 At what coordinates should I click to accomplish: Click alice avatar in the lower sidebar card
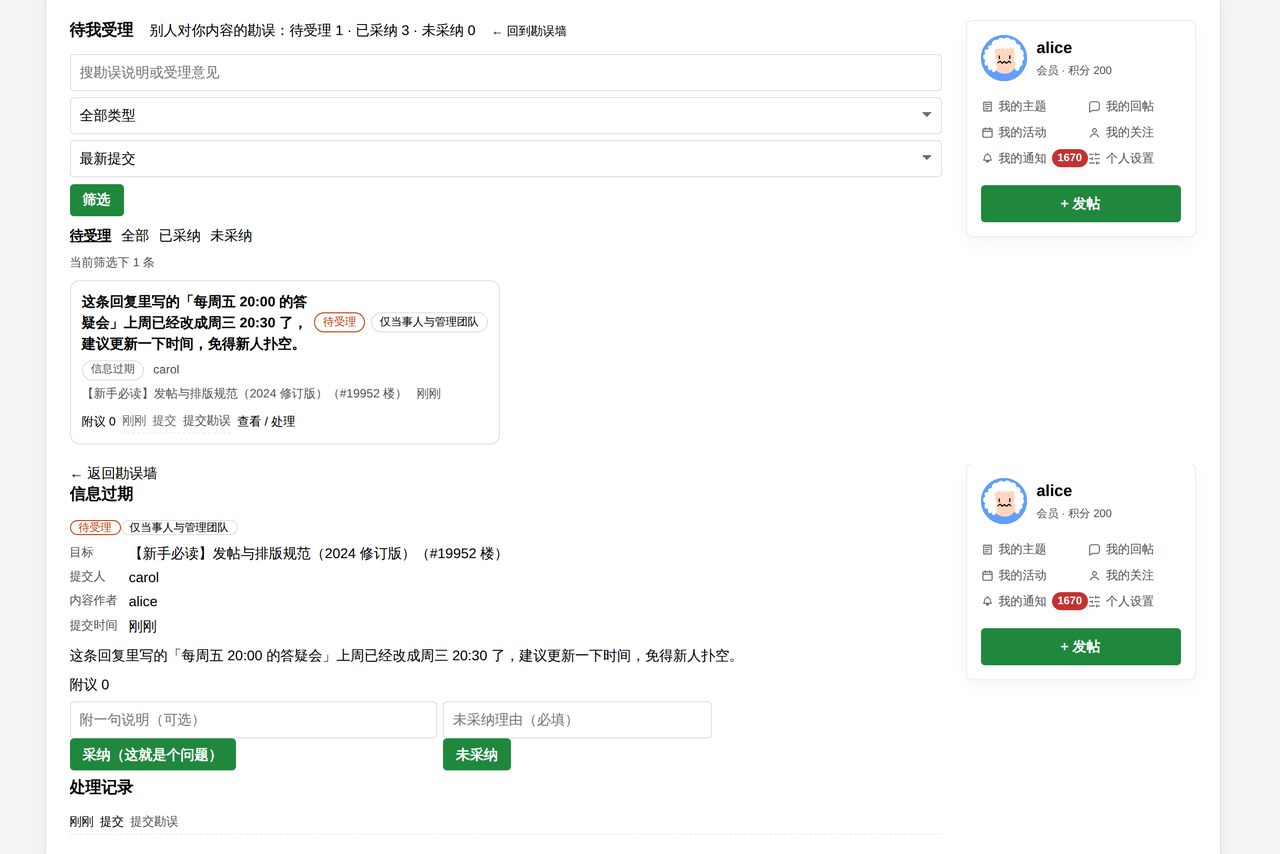(1004, 501)
